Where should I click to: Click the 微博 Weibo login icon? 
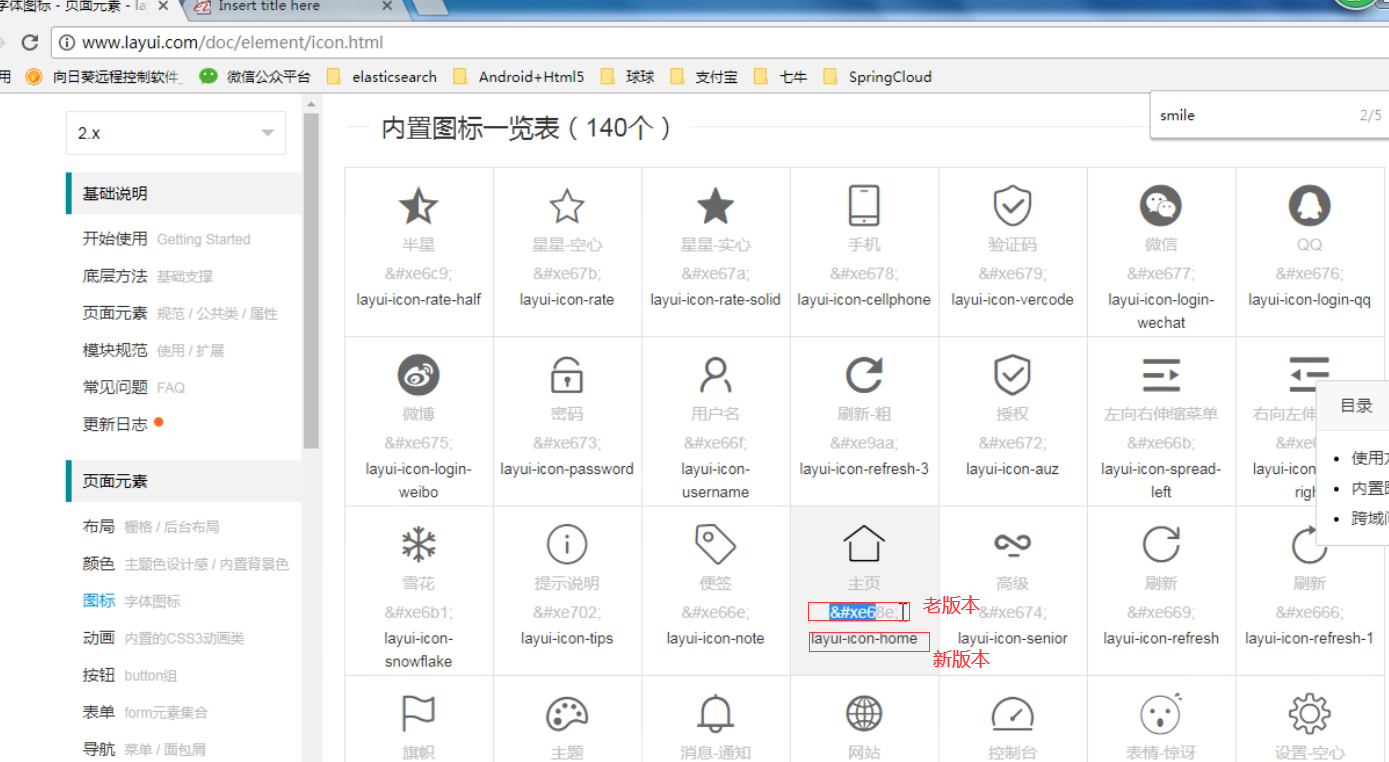418,375
